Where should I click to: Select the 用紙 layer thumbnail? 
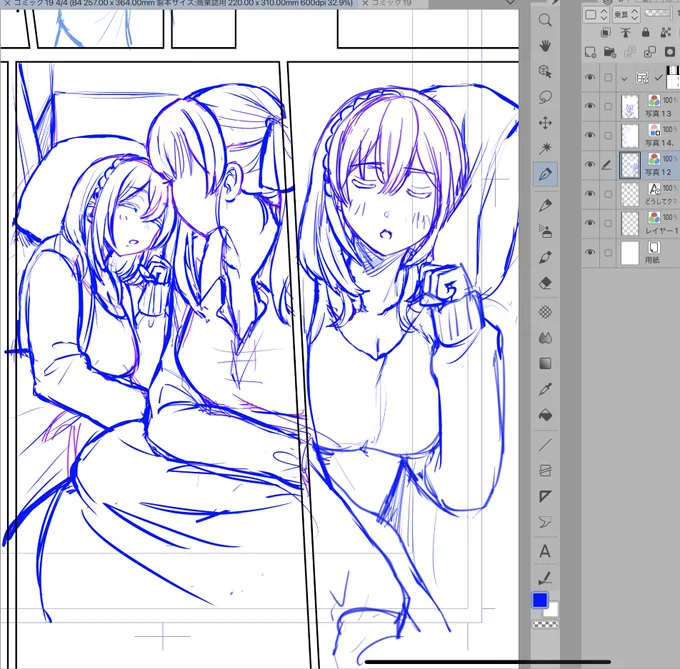click(x=630, y=253)
